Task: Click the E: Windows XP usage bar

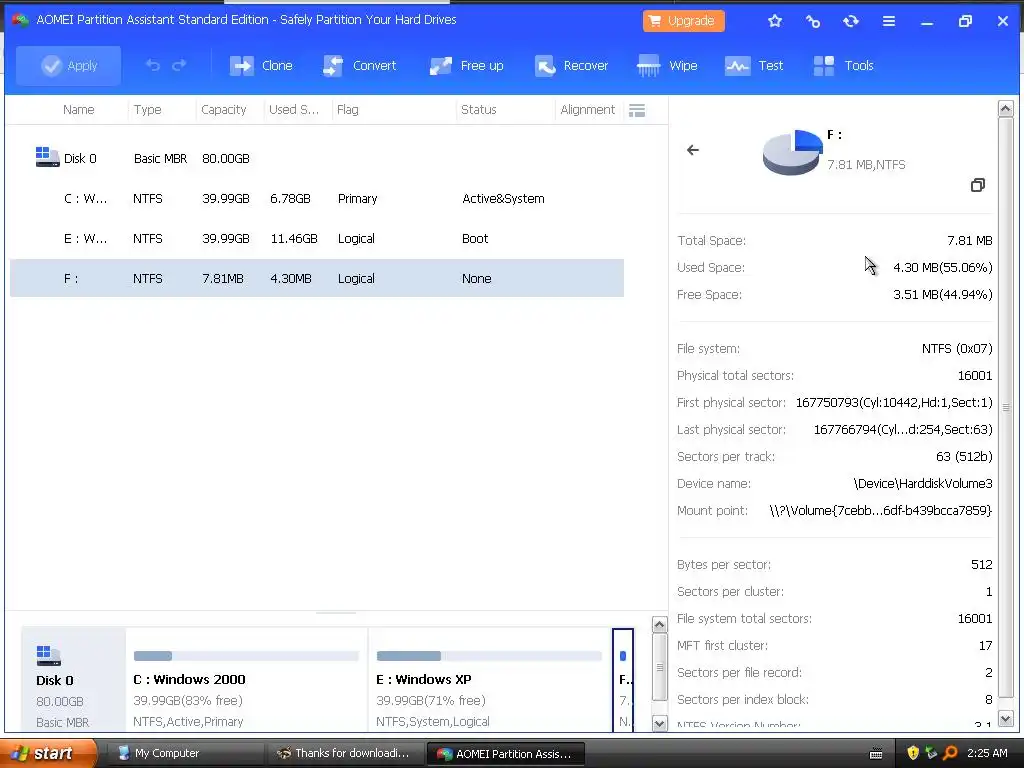Action: tap(489, 656)
